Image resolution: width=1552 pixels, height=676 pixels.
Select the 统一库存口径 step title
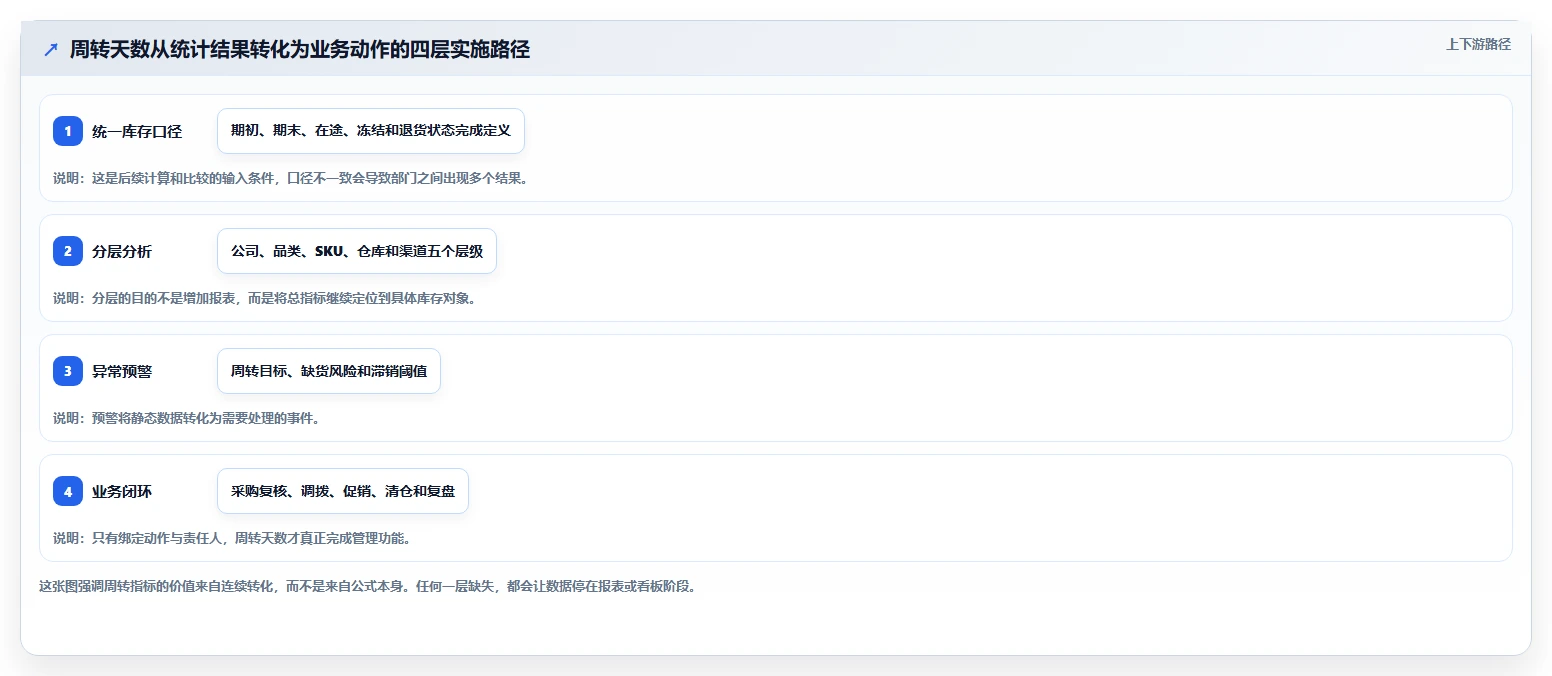tap(137, 131)
